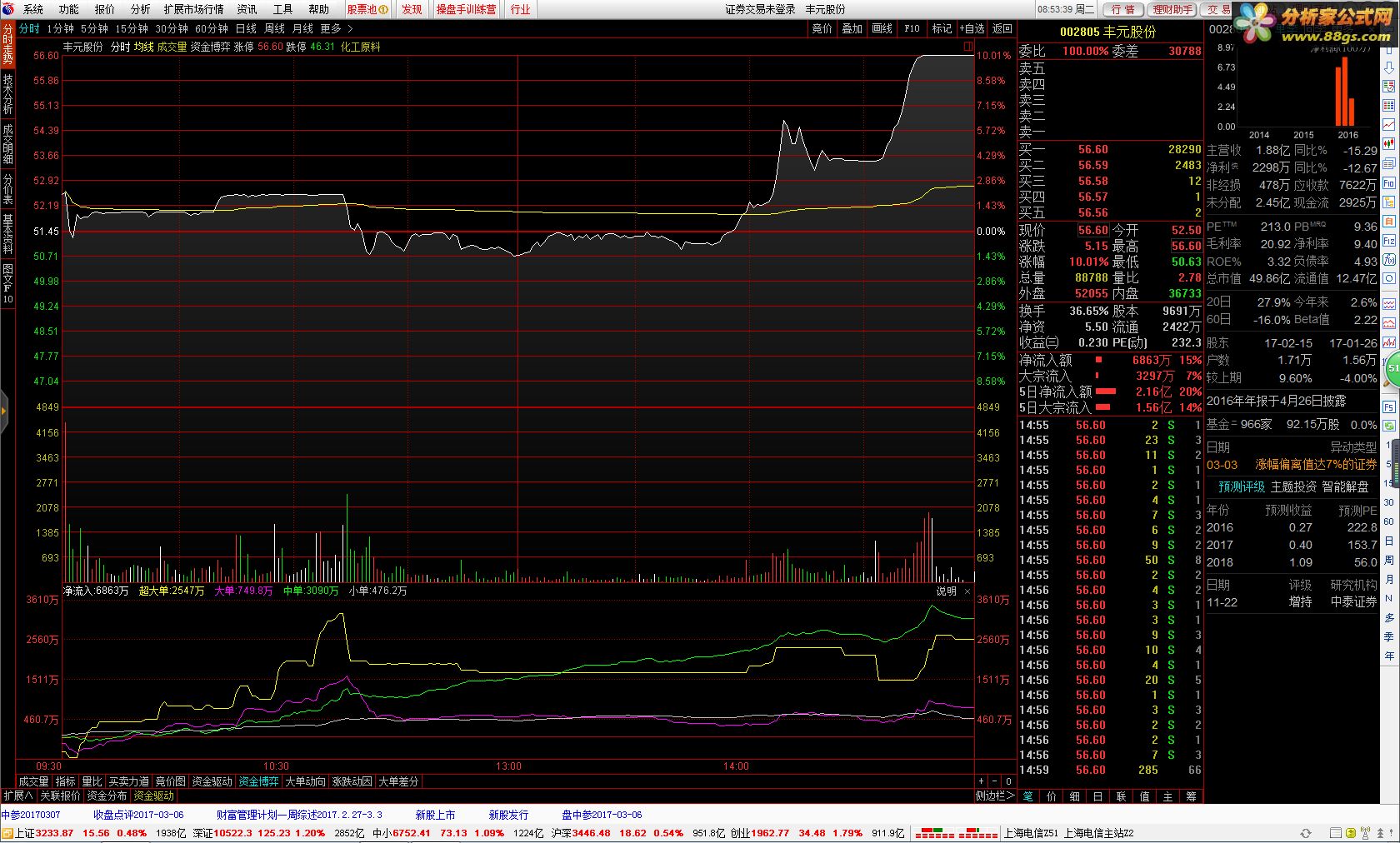Close the 资金博弈 indicator panel

(x=967, y=591)
